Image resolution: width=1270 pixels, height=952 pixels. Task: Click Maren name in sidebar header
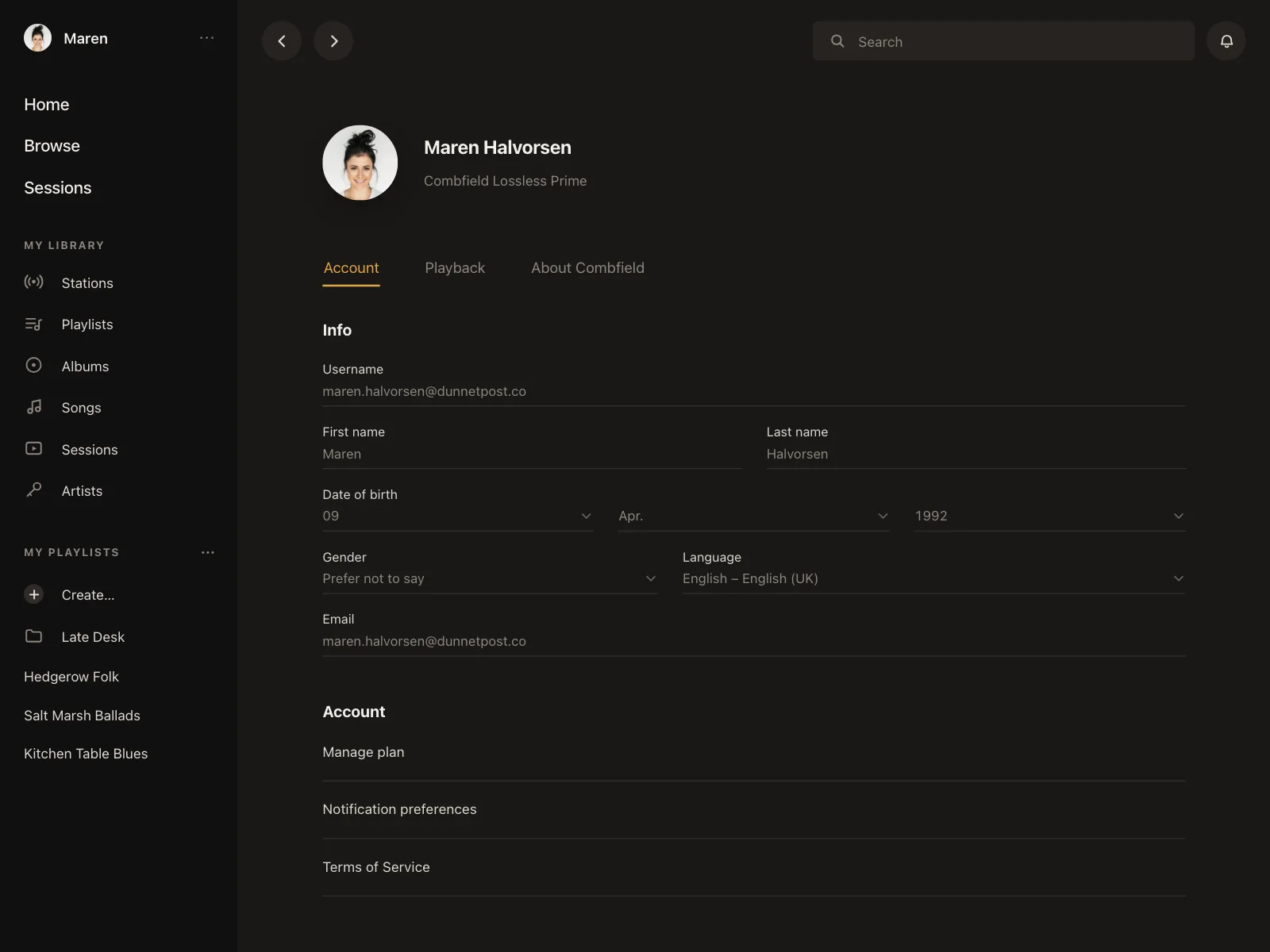[86, 38]
